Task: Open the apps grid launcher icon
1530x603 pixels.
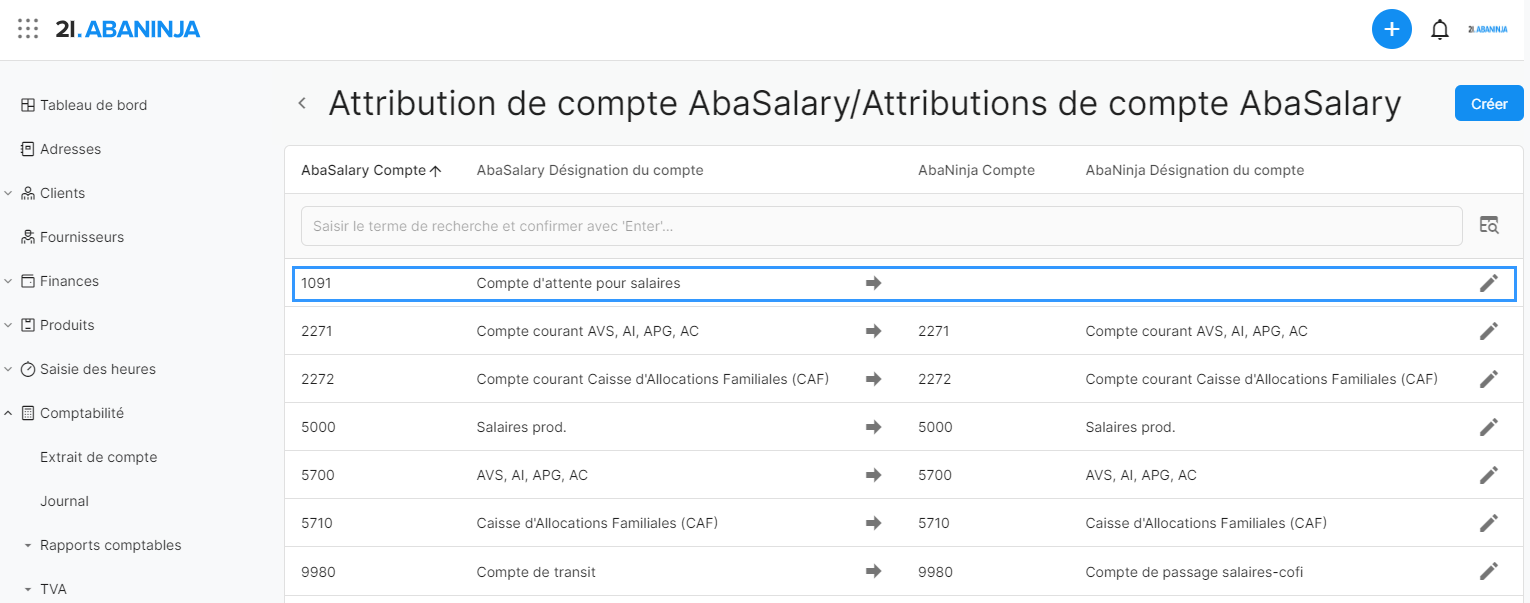Action: click(x=28, y=29)
